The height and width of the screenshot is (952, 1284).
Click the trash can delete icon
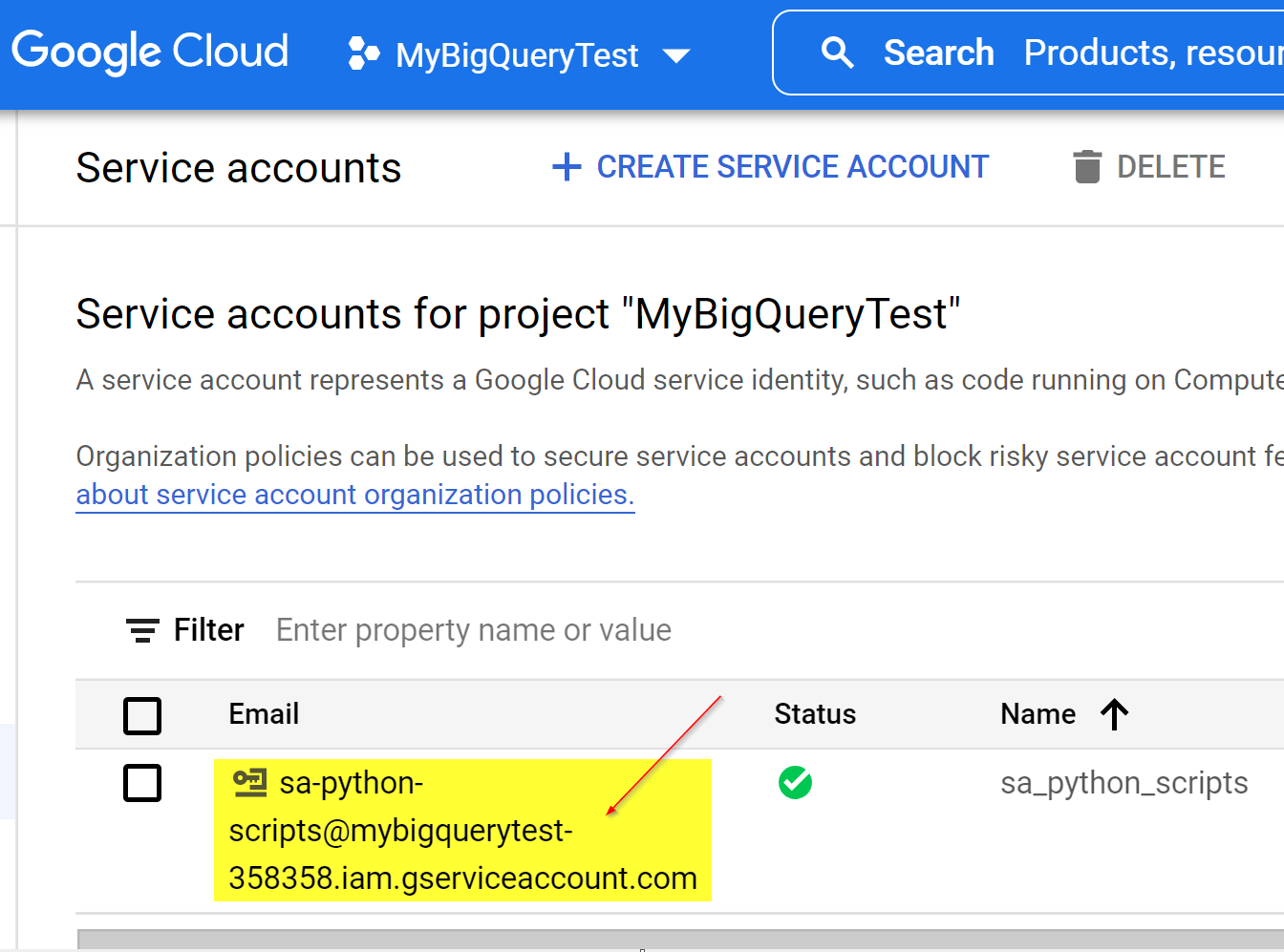1087,167
